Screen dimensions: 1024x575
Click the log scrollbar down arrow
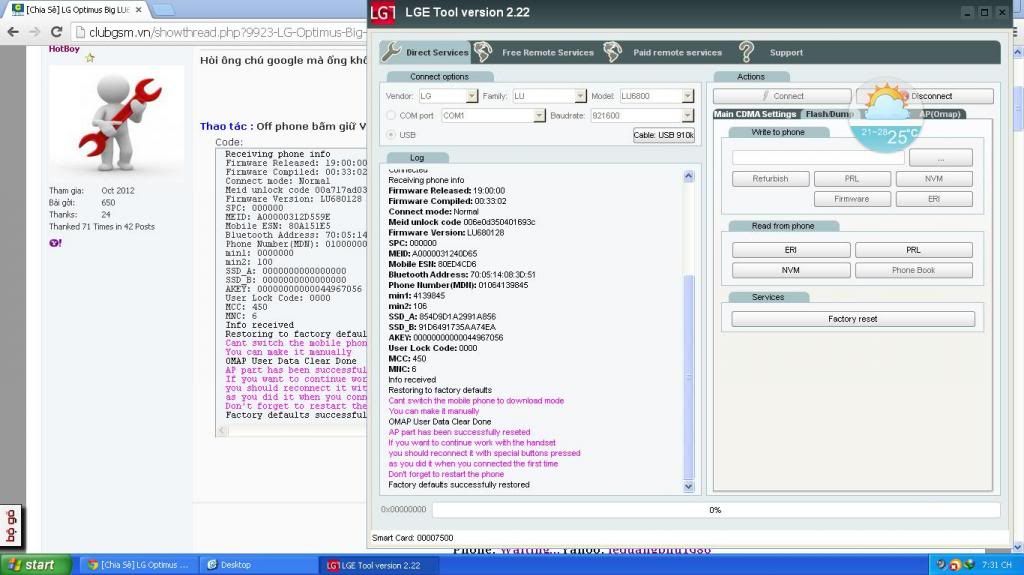tap(688, 487)
